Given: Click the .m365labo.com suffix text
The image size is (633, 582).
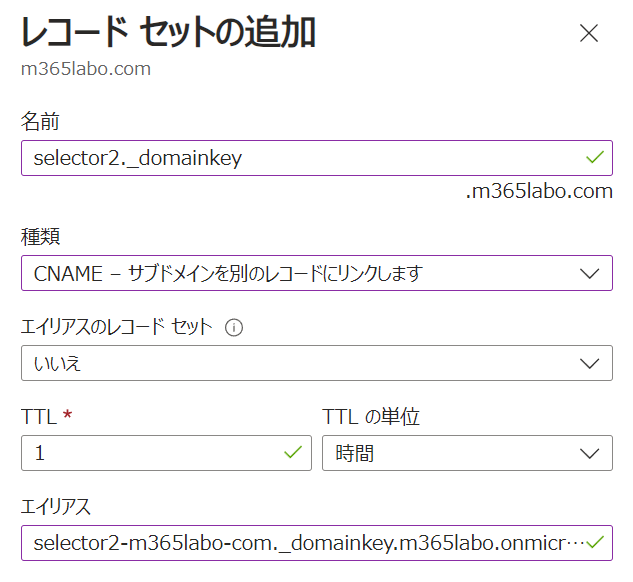Looking at the screenshot, I should 539,191.
